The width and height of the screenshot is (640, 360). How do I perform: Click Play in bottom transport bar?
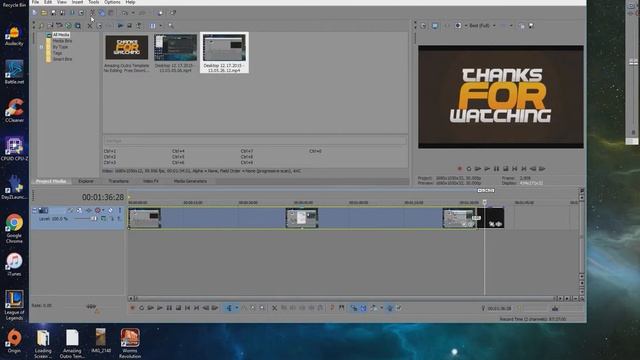tap(160, 308)
